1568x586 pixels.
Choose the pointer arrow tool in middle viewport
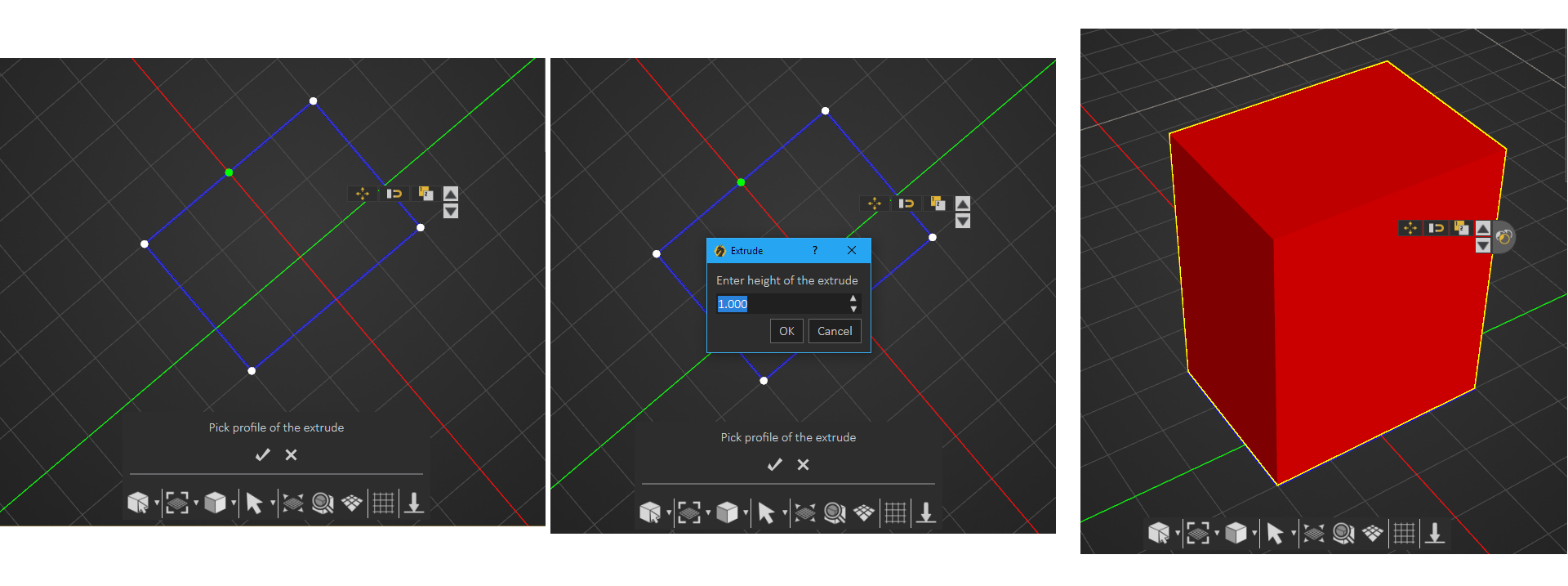766,513
